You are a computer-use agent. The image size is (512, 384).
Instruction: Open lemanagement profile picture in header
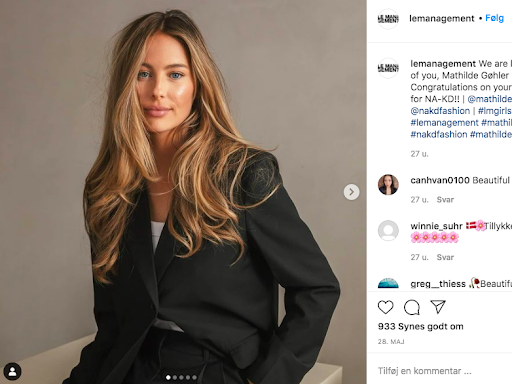pos(388,19)
